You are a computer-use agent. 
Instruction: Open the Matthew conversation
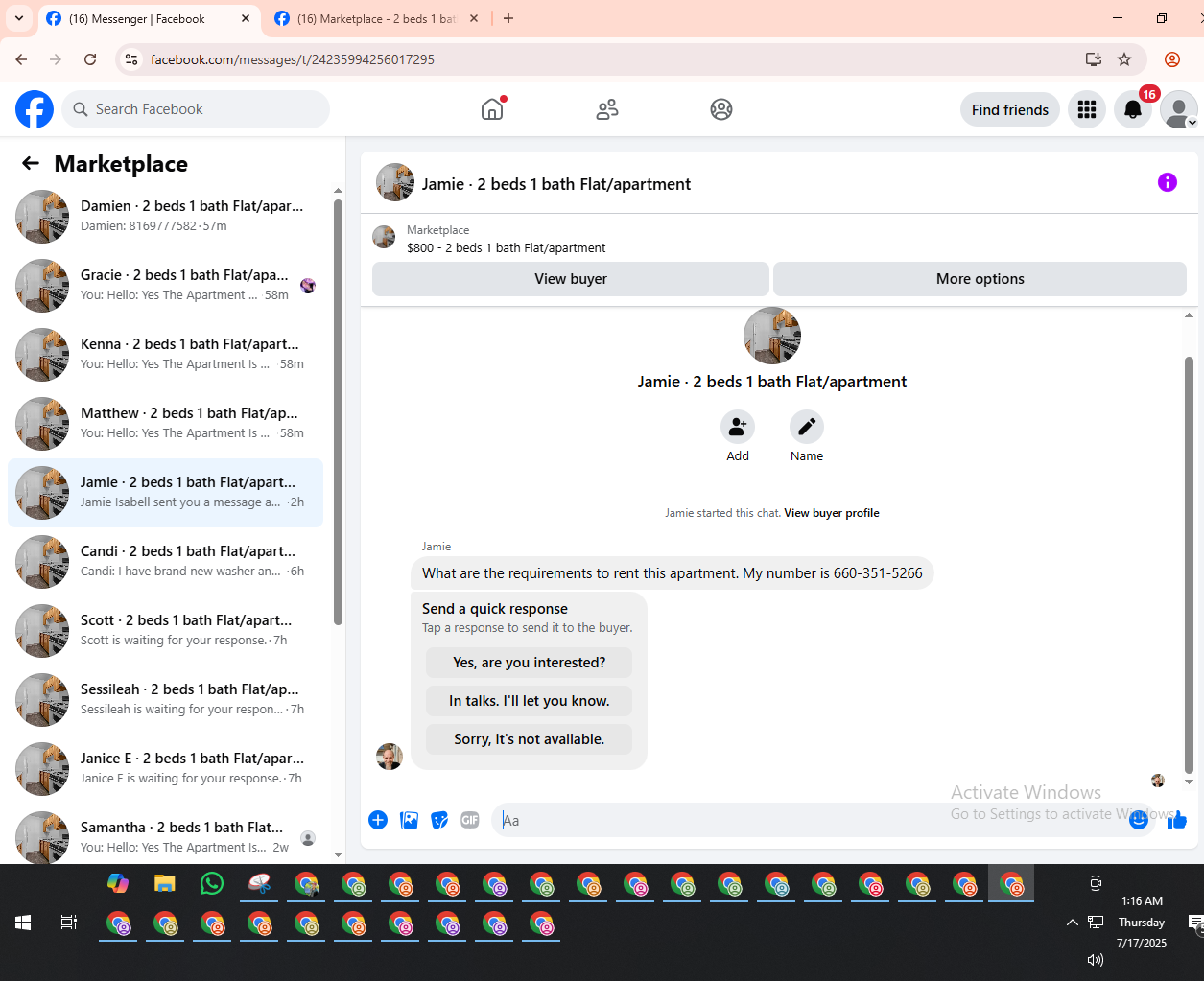165,424
